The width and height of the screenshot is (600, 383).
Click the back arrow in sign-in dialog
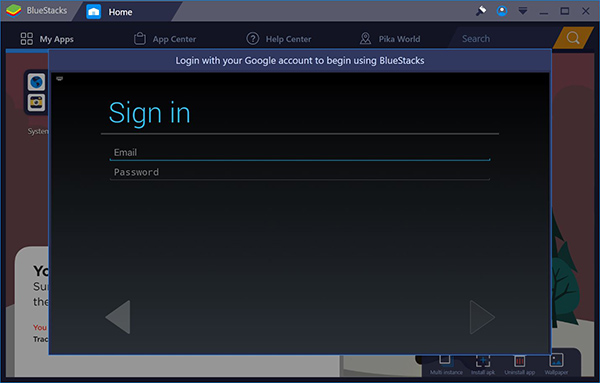[x=118, y=317]
